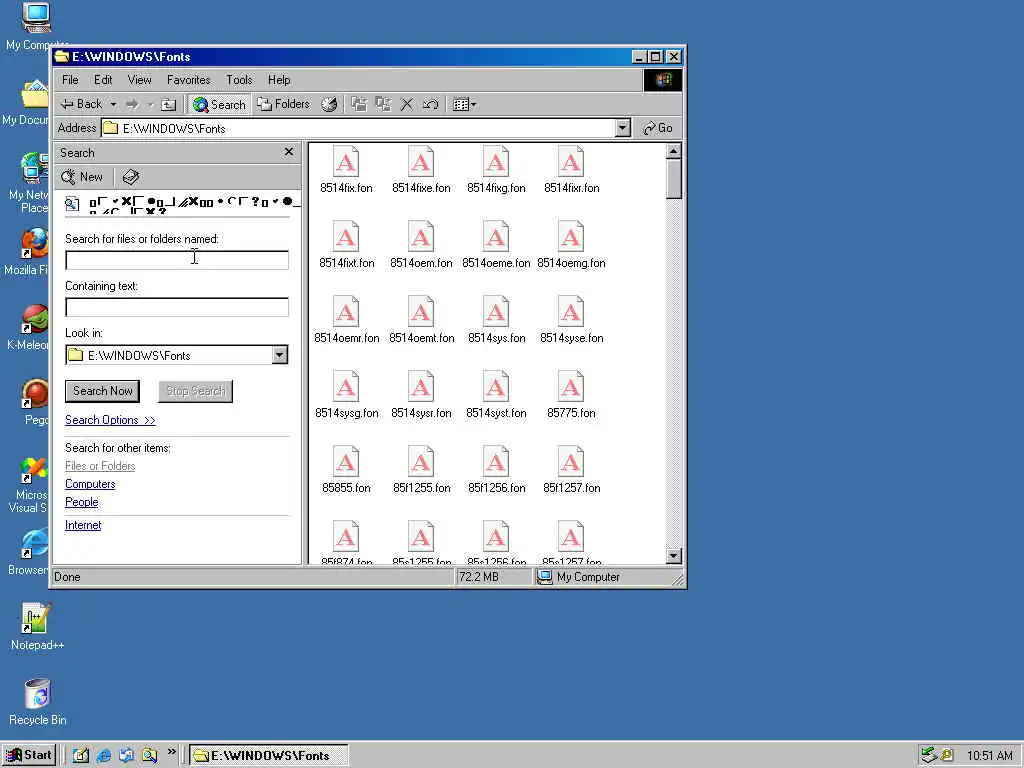This screenshot has width=1024, height=768.
Task: Click the Internet Explorer quick launch icon
Action: pyautogui.click(x=103, y=755)
